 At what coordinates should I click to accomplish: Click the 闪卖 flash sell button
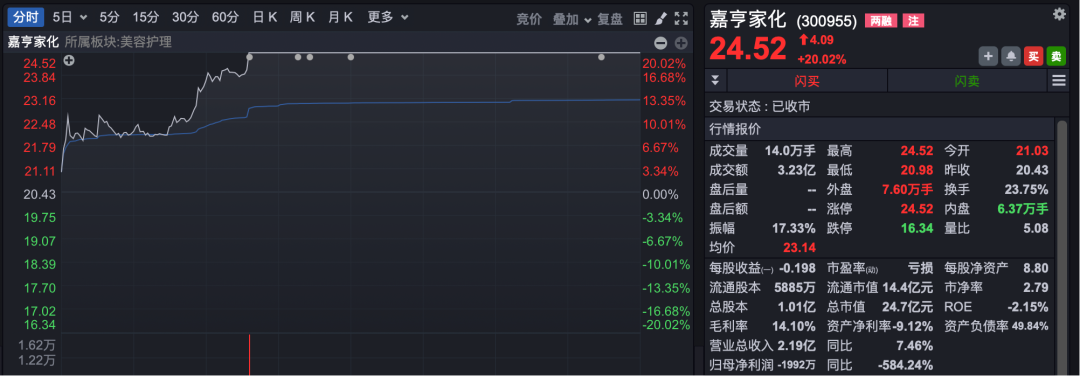(967, 81)
